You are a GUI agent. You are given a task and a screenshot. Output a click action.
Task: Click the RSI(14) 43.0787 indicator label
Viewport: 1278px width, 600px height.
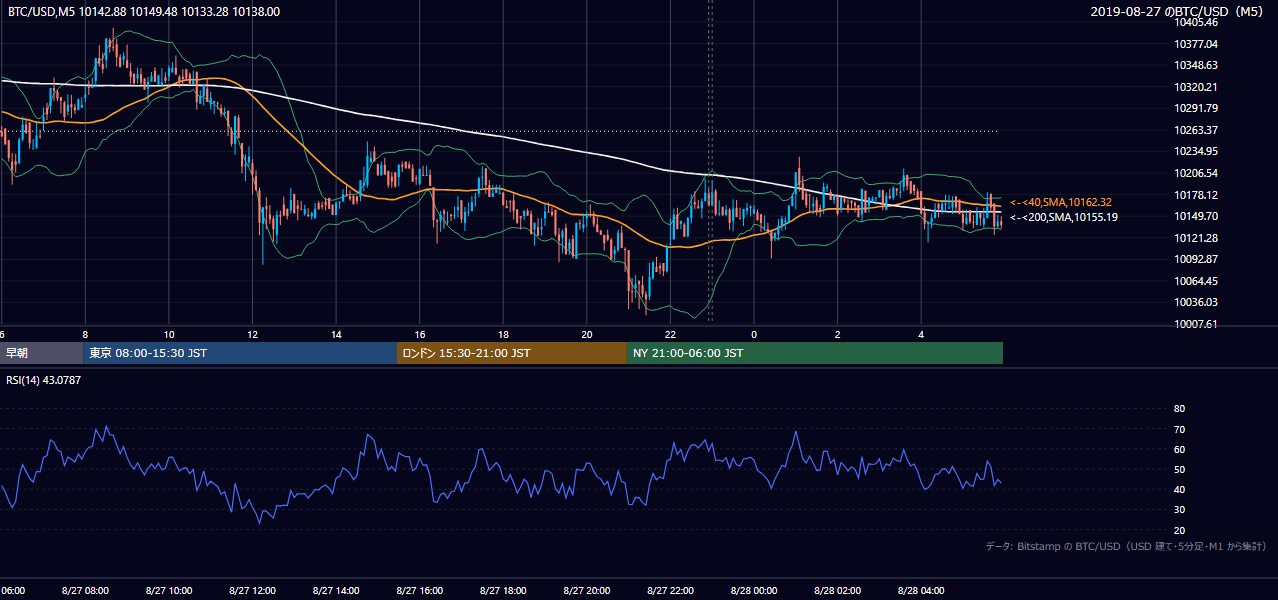tap(43, 380)
